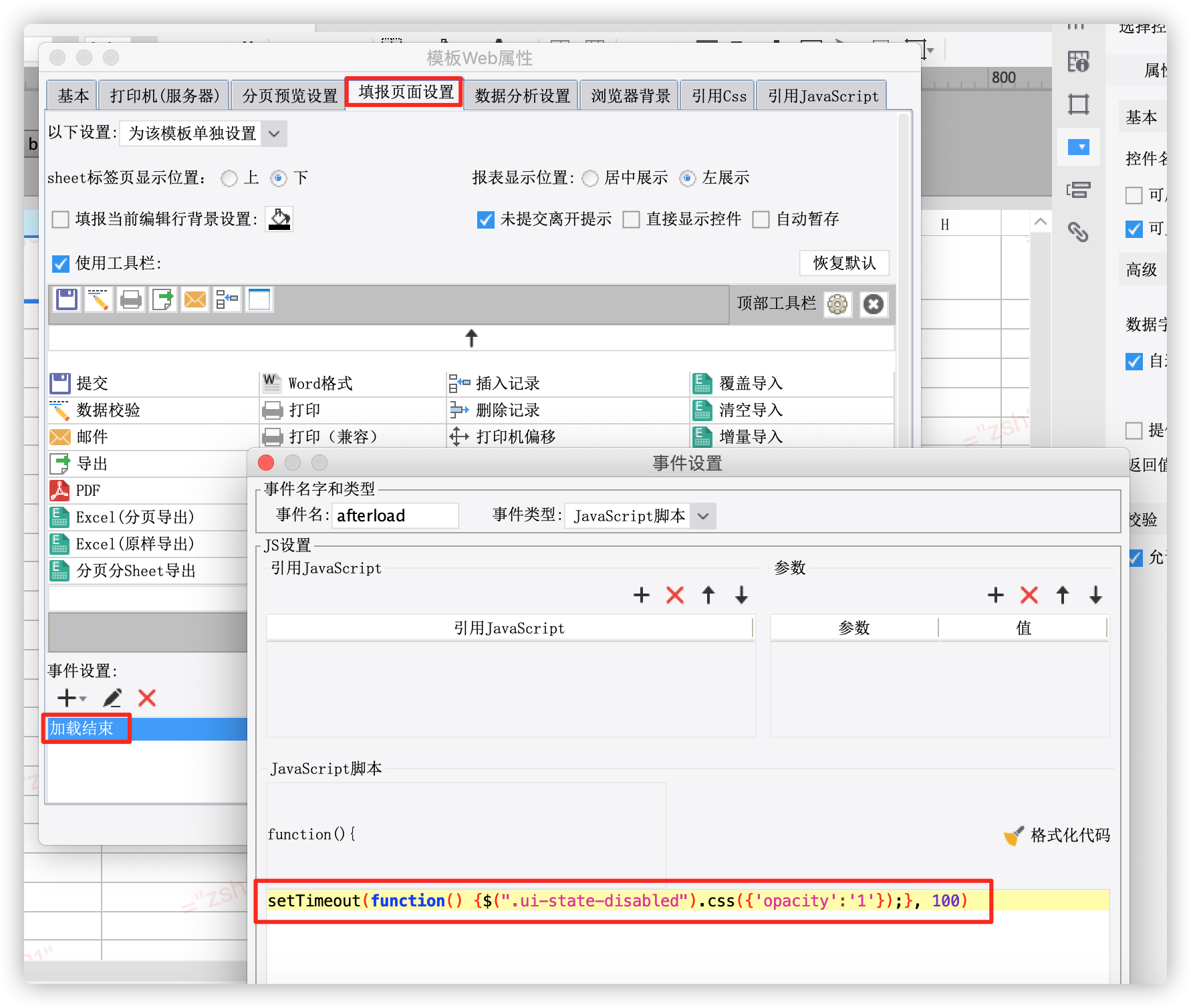Switch to 打印机(服务器) tab
This screenshot has width=1191, height=1008.
click(x=165, y=96)
